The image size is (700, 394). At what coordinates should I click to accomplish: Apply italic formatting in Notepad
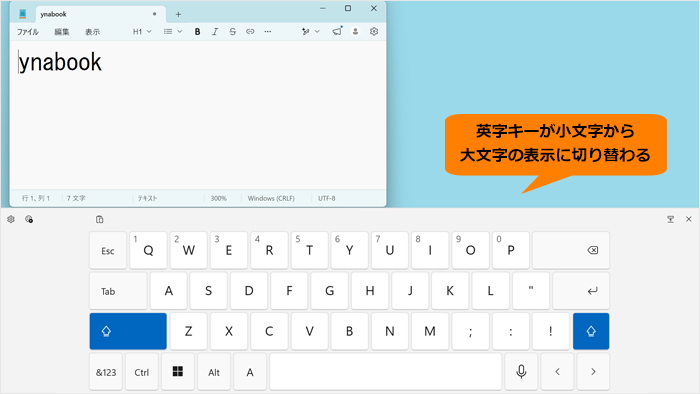coord(215,32)
